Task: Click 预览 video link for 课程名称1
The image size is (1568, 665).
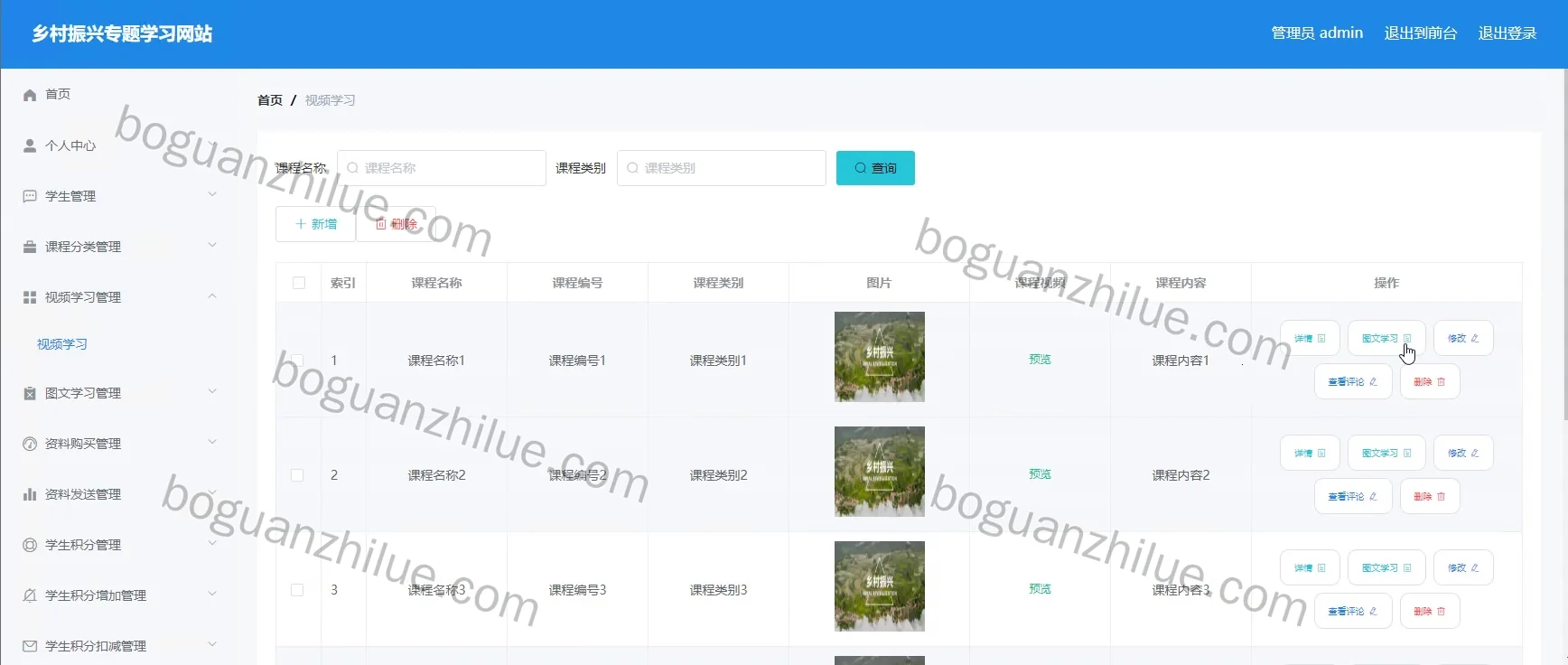Action: point(1040,360)
